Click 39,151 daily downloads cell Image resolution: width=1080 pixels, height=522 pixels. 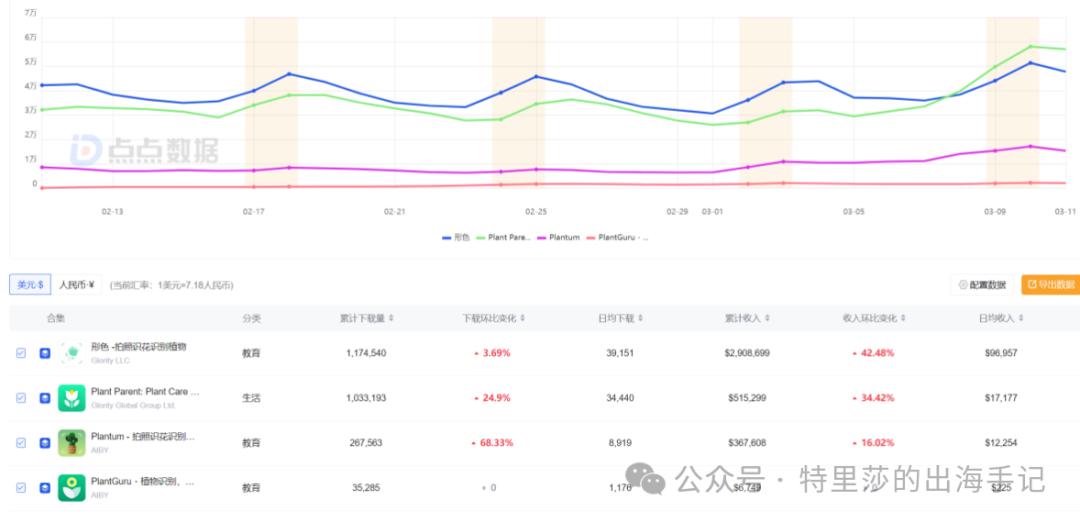[x=620, y=353]
